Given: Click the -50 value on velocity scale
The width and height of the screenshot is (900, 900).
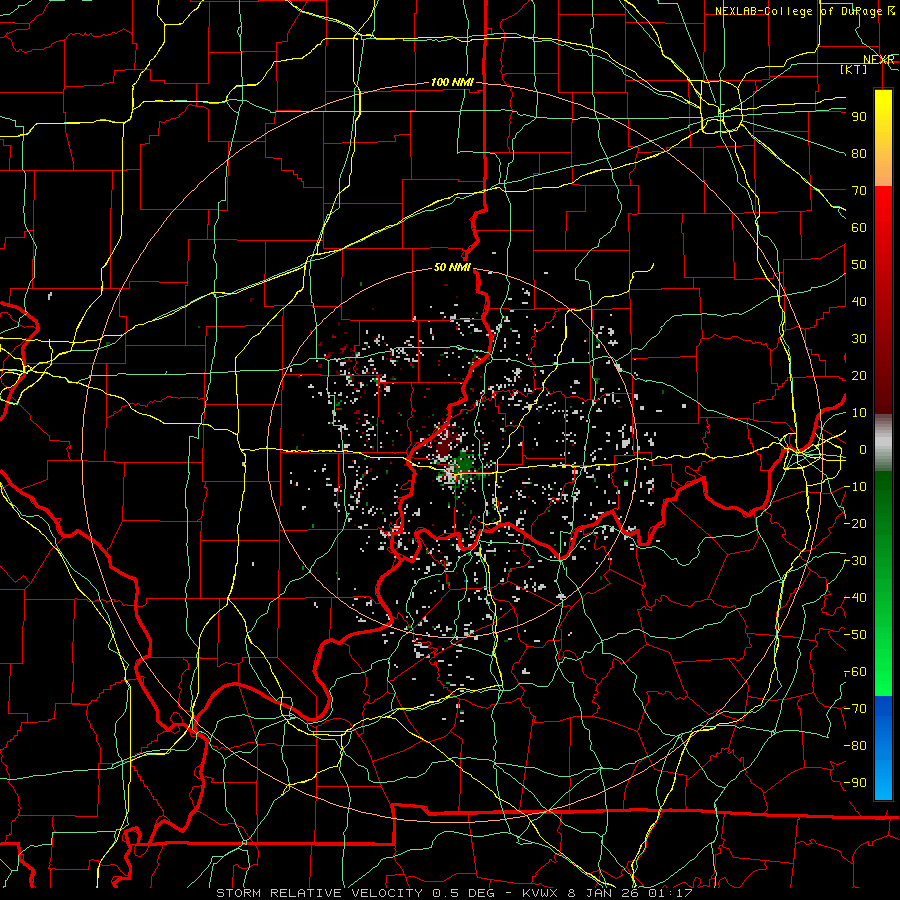Looking at the screenshot, I should [856, 635].
